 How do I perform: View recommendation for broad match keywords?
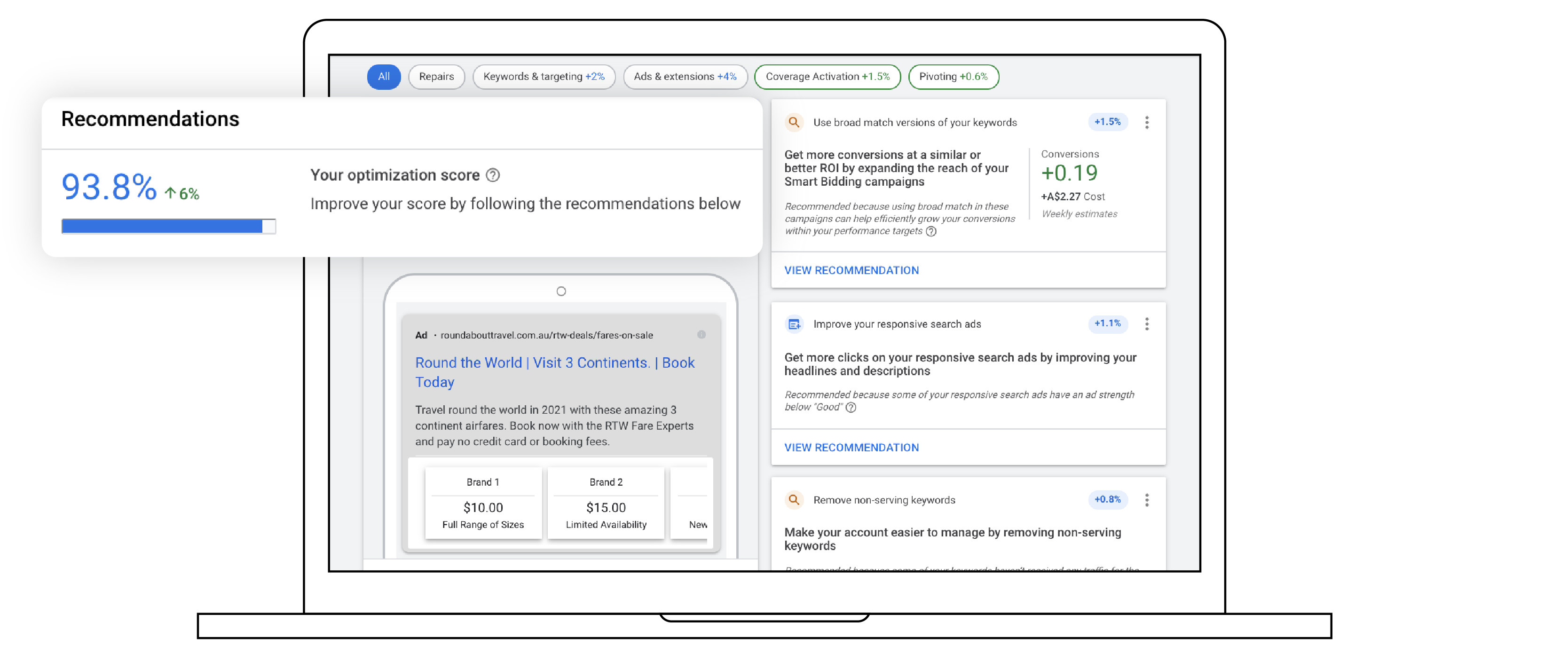tap(852, 269)
